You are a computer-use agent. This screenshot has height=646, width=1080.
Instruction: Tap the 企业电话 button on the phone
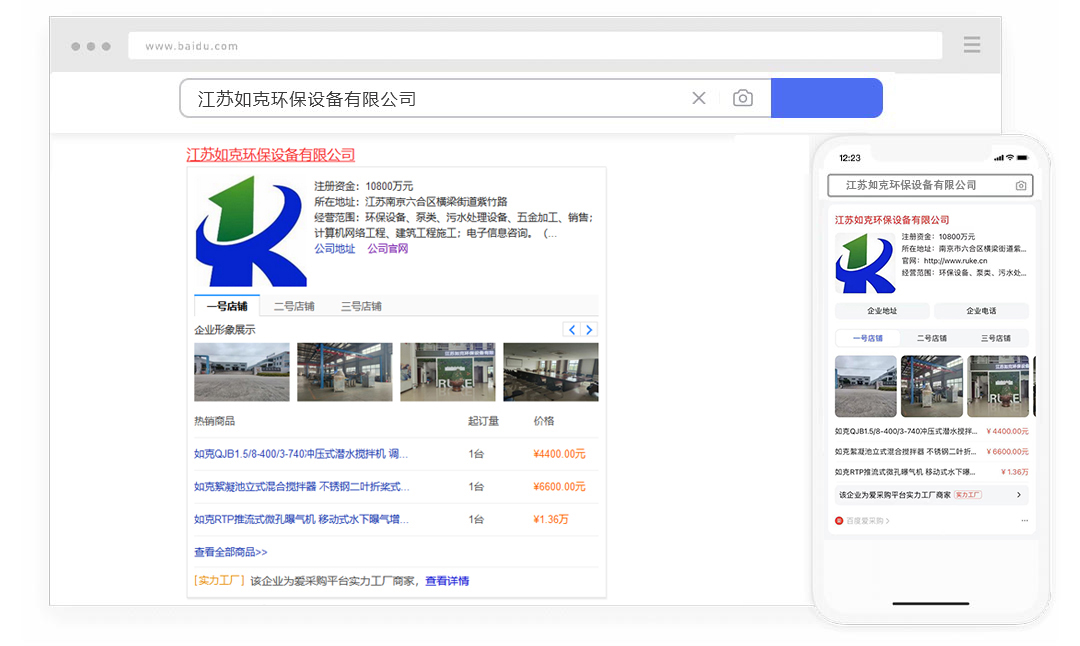click(x=982, y=311)
